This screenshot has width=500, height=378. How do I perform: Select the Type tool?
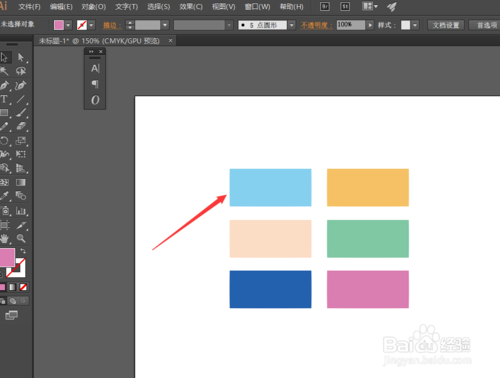point(4,99)
